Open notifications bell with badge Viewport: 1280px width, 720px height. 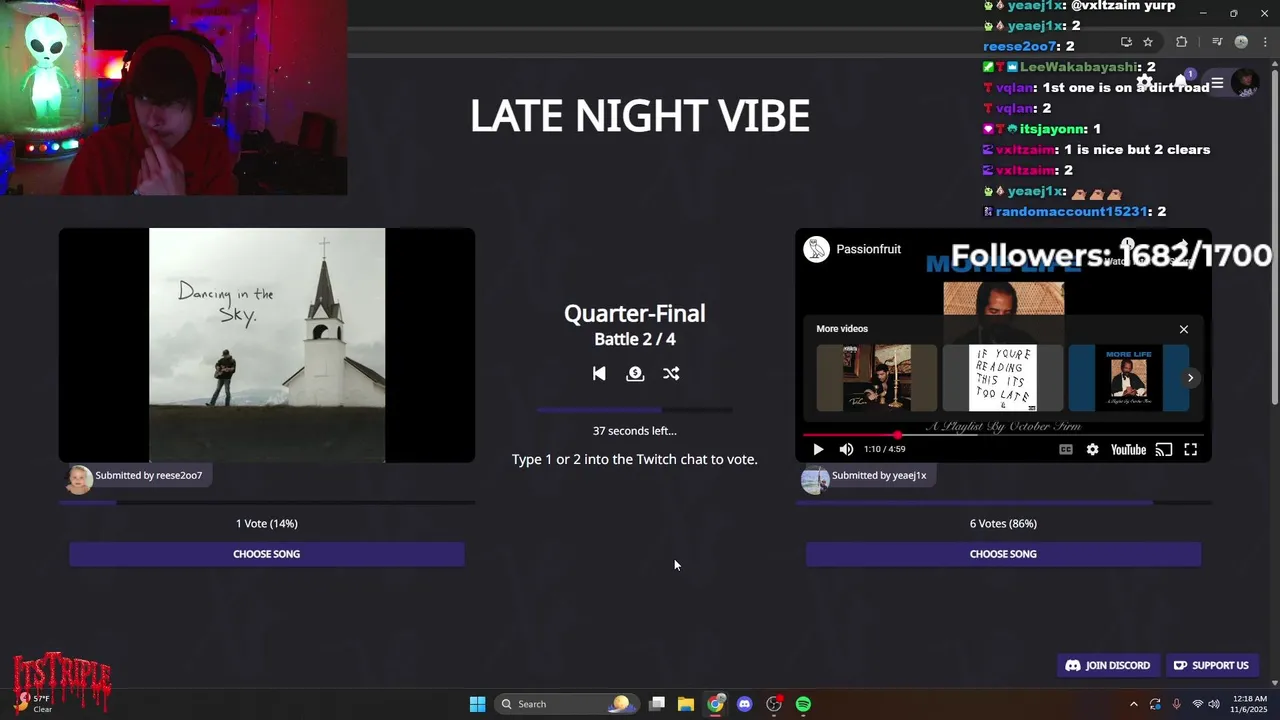[1182, 81]
